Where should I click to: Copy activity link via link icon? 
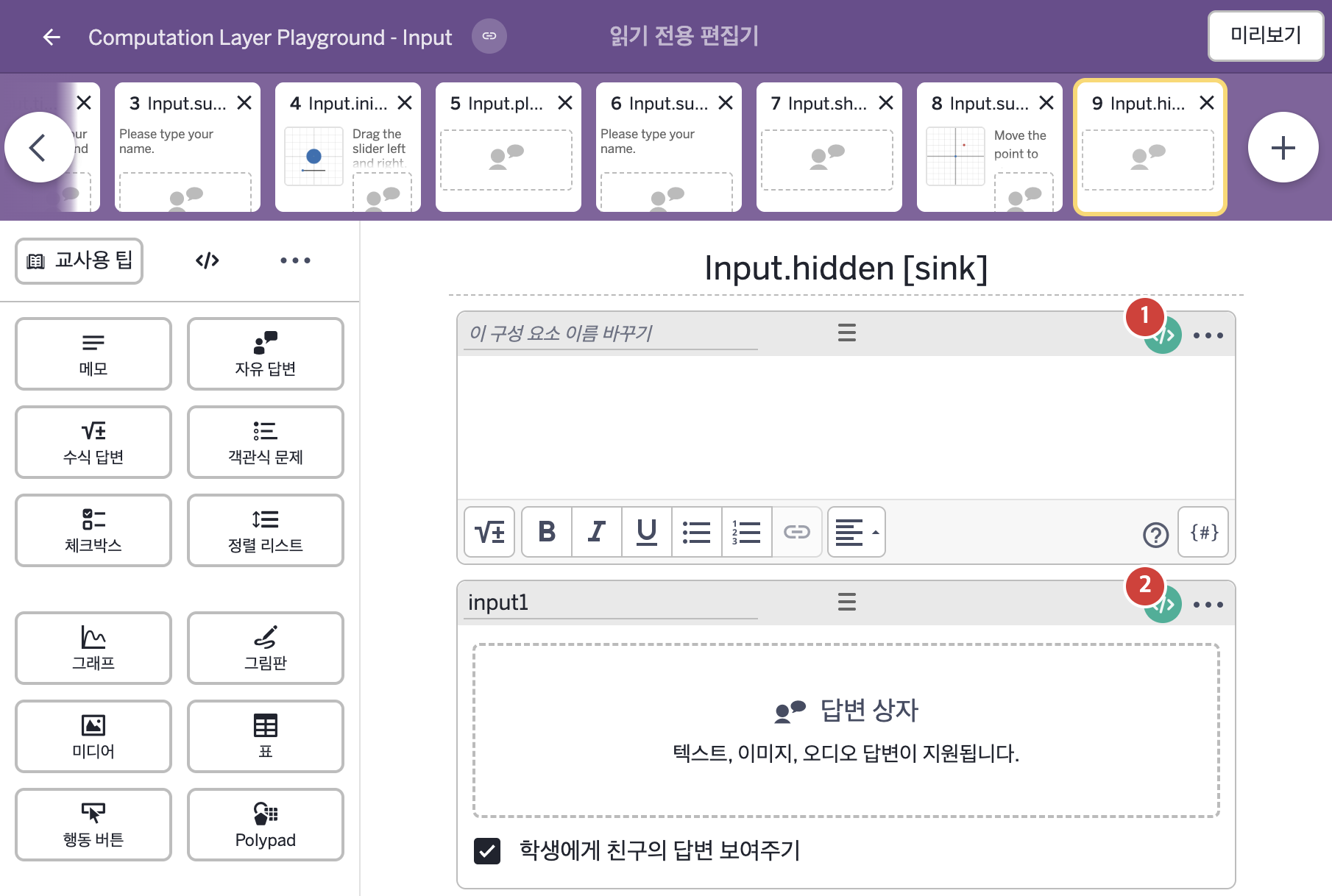pyautogui.click(x=489, y=36)
